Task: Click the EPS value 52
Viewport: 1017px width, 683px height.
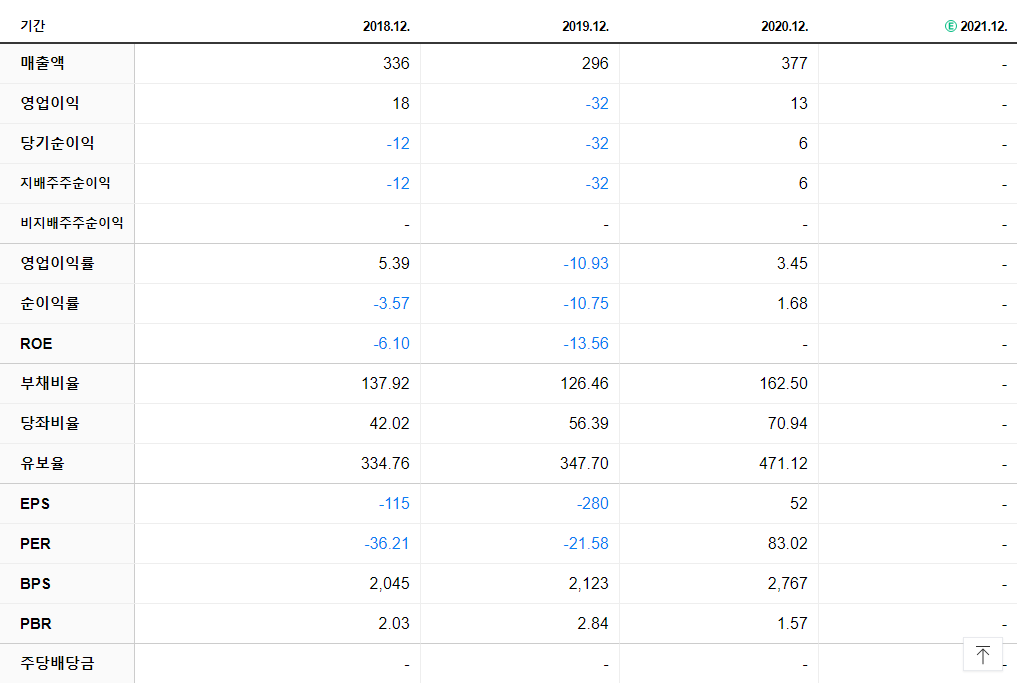Action: 799,504
